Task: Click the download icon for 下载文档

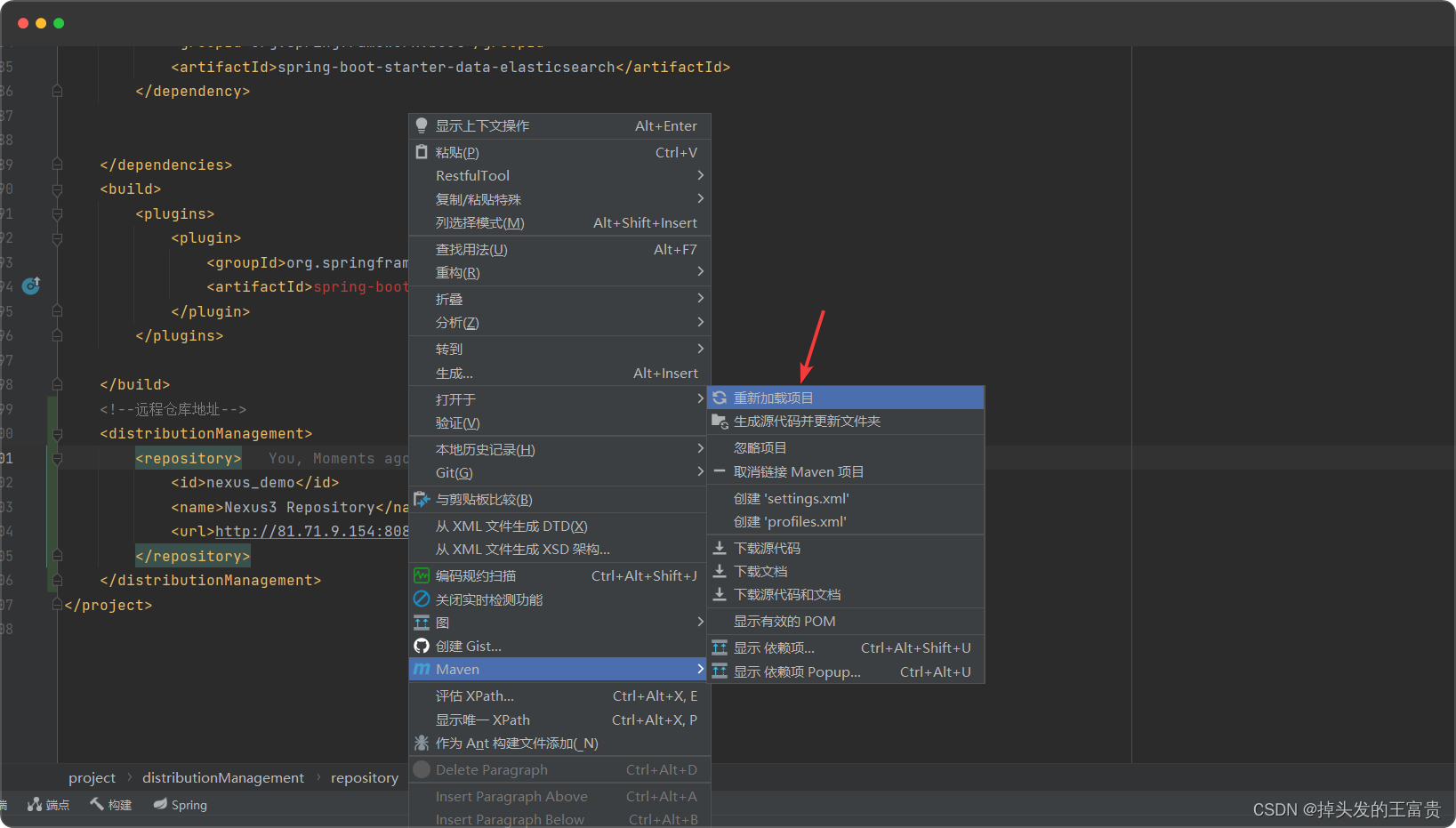Action: 720,571
